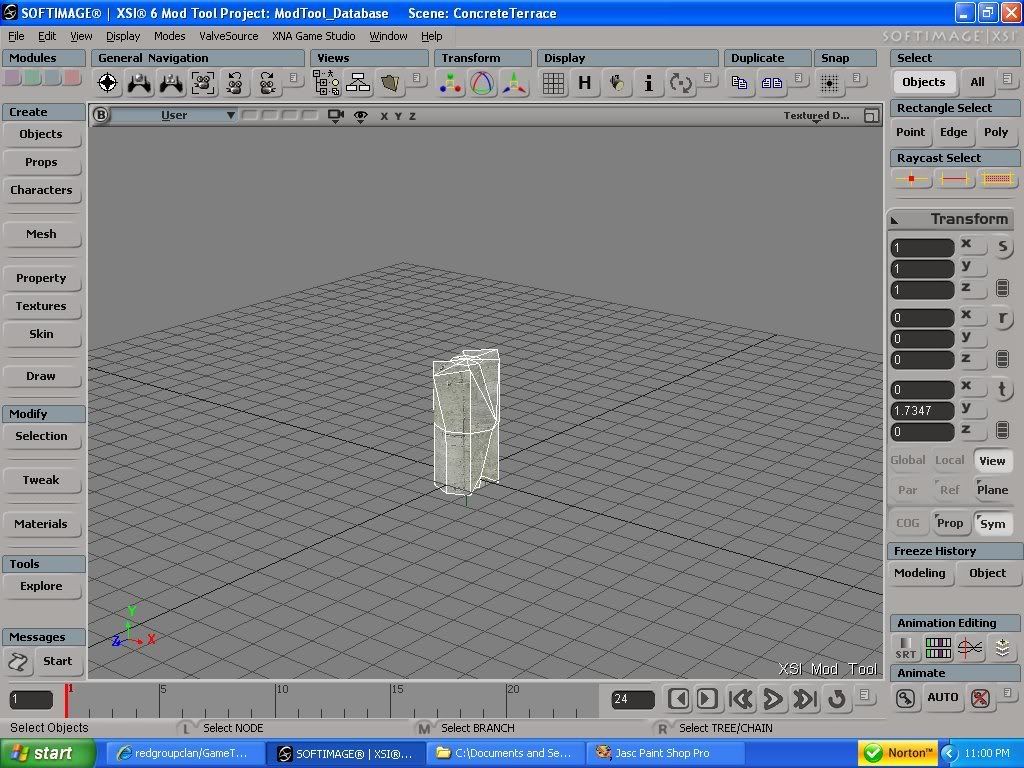Click the refresh arrows display icon
Screen dimensions: 1024x768
[680, 83]
